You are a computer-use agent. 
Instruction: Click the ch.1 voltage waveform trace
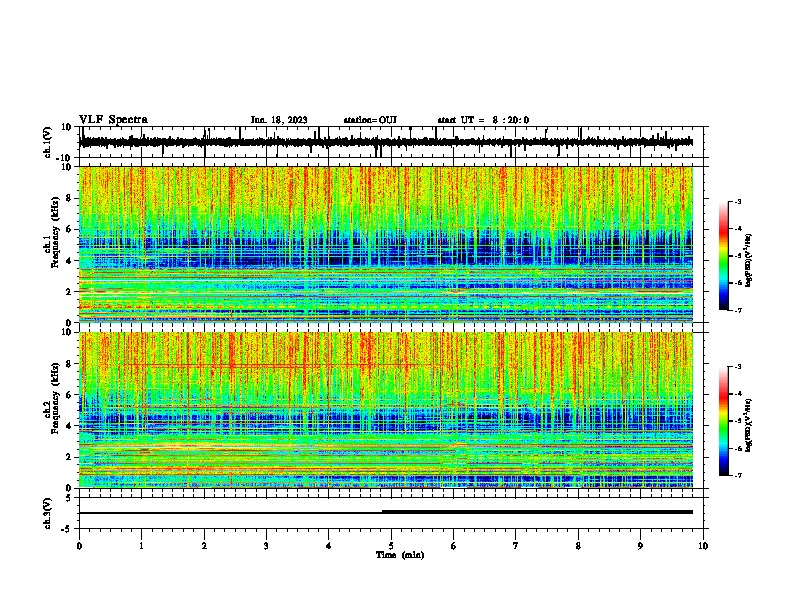click(385, 142)
